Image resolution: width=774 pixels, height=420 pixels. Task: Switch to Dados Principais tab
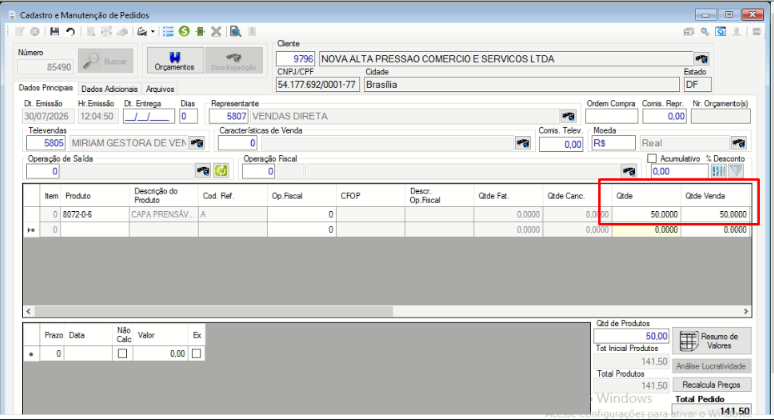[x=45, y=88]
